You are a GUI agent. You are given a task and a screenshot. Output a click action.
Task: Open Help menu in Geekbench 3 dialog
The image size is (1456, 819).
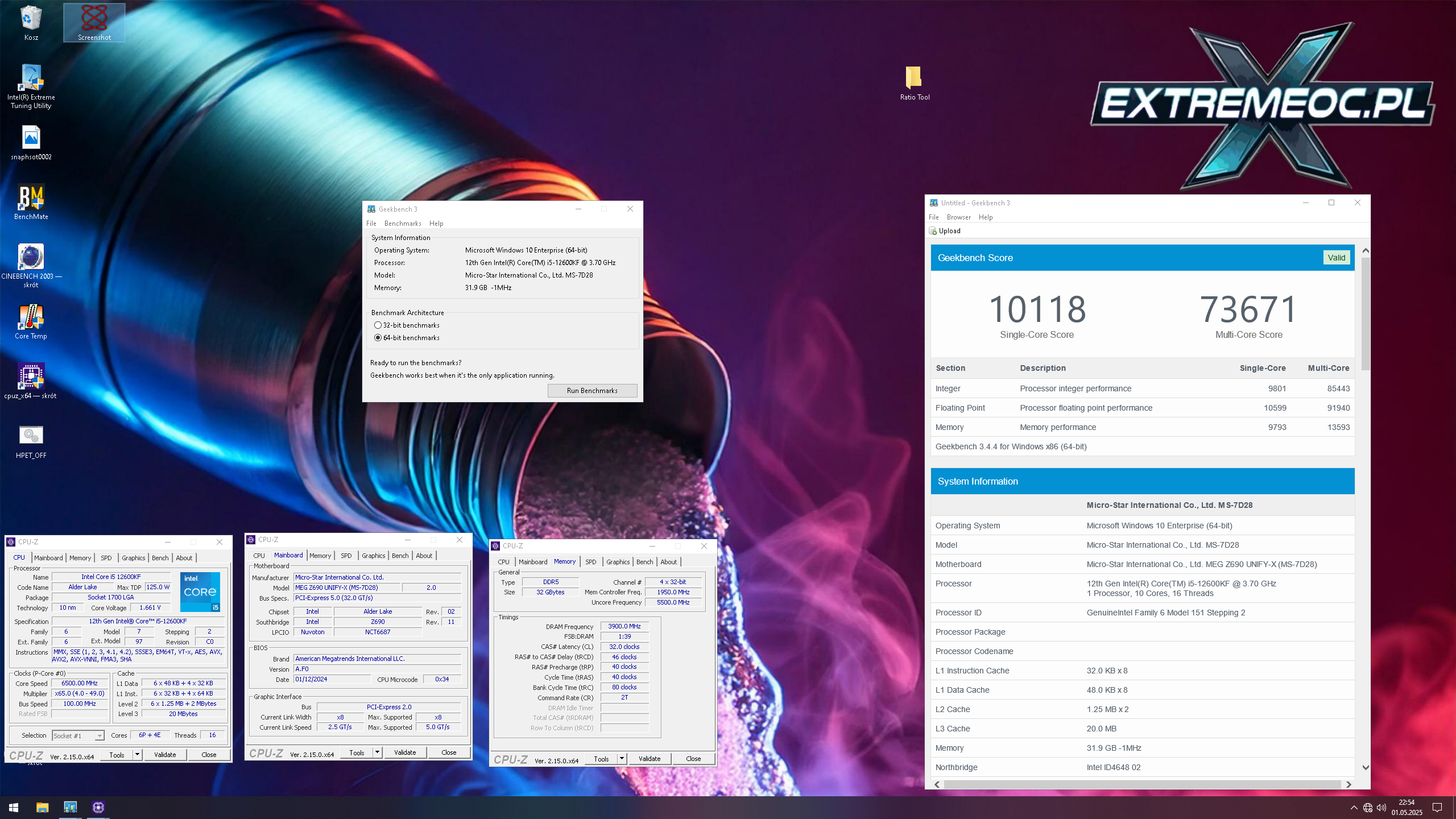(436, 224)
